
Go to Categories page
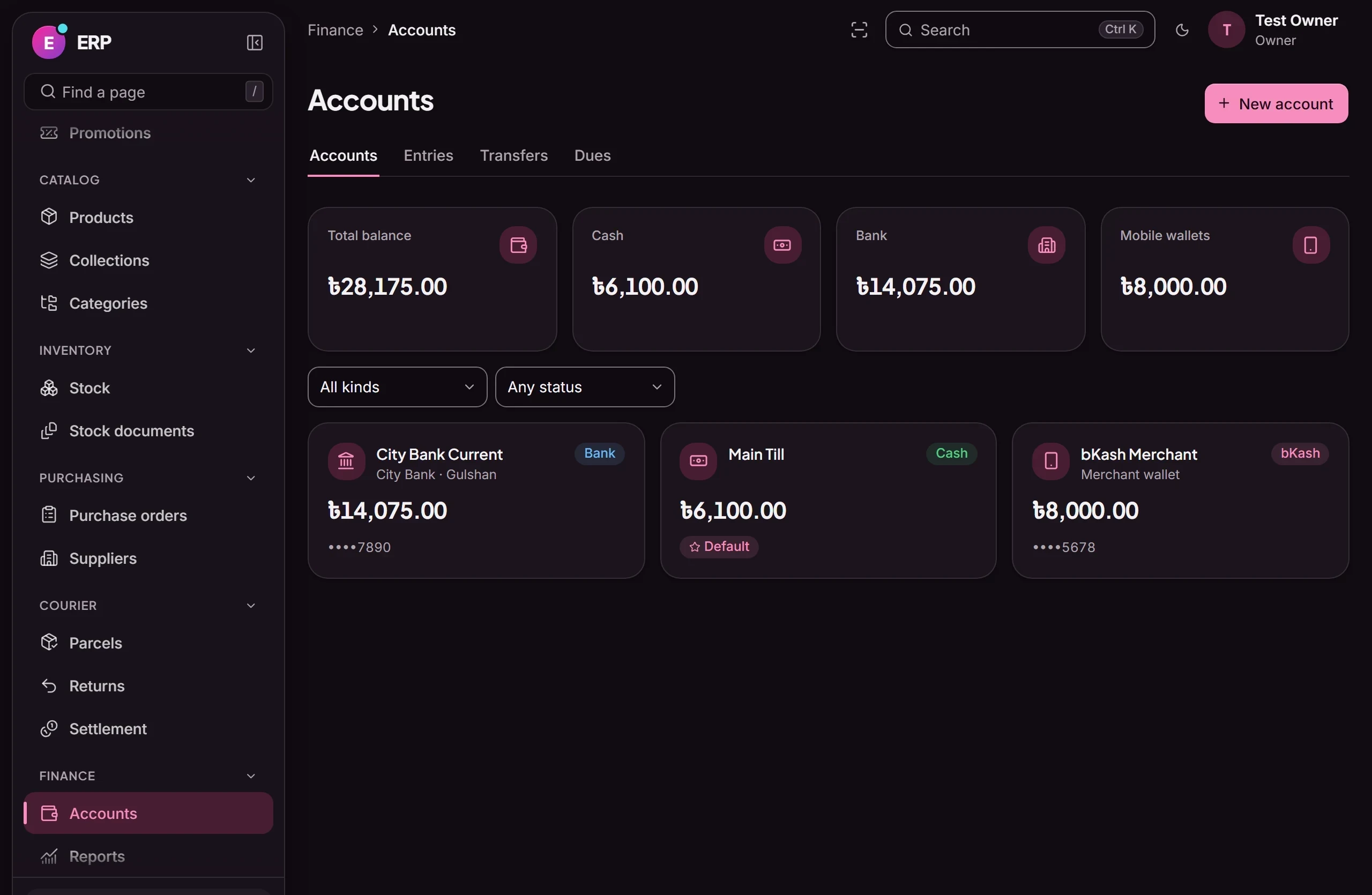148,303
